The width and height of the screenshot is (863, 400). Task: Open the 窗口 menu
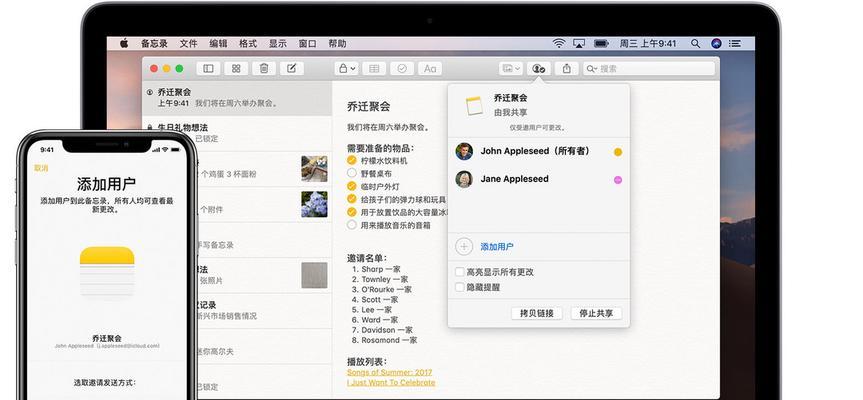tap(307, 43)
